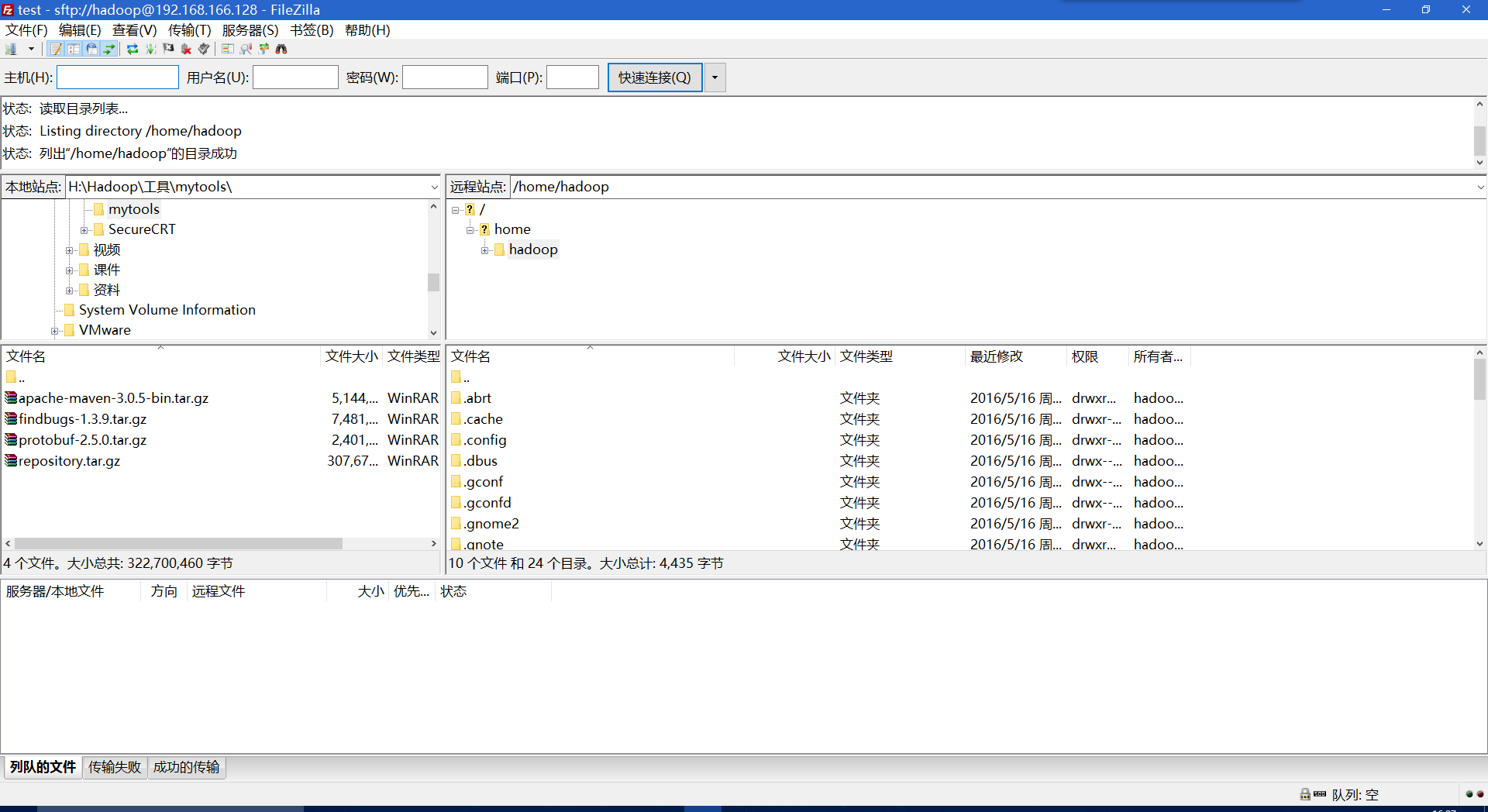Image resolution: width=1488 pixels, height=812 pixels.
Task: Switch to 列队的文件 tab
Action: (x=43, y=767)
